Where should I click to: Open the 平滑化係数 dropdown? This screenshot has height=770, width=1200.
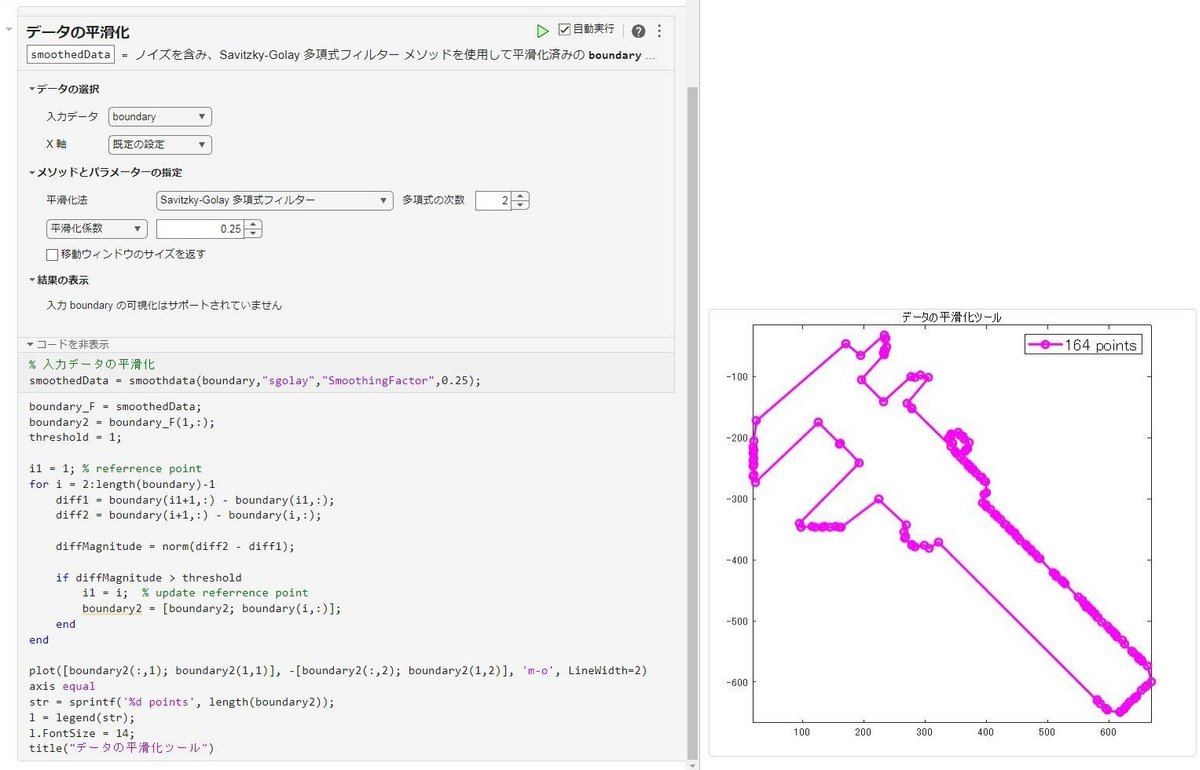coord(96,229)
